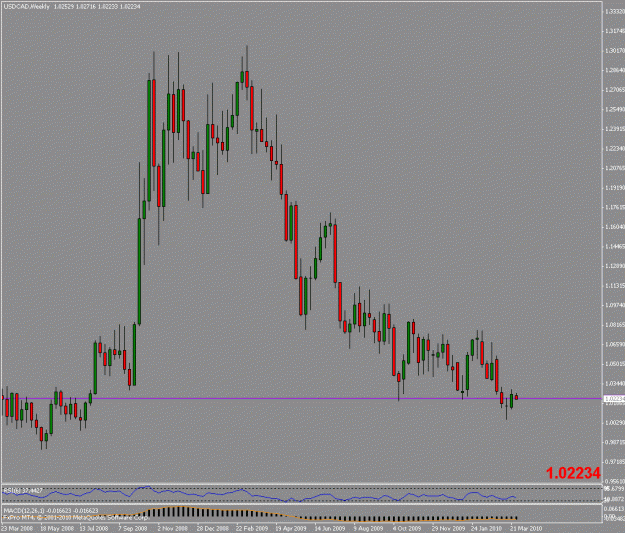Click the 1.19190 price axis label
The image size is (625, 533).
click(x=615, y=187)
